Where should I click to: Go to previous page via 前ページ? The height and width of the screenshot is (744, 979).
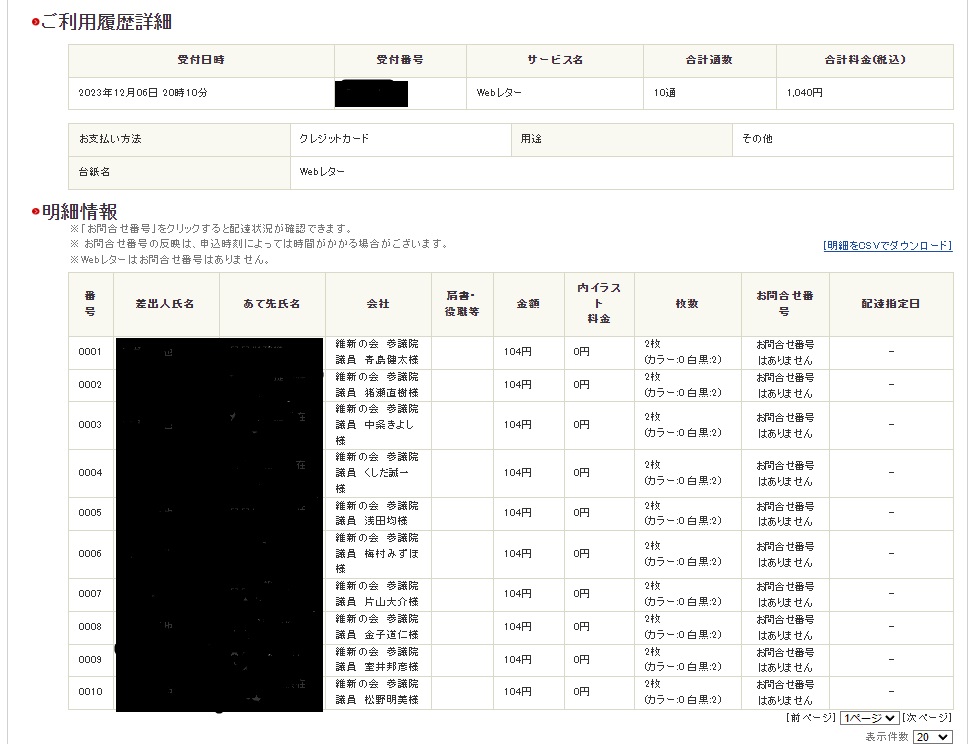click(811, 718)
